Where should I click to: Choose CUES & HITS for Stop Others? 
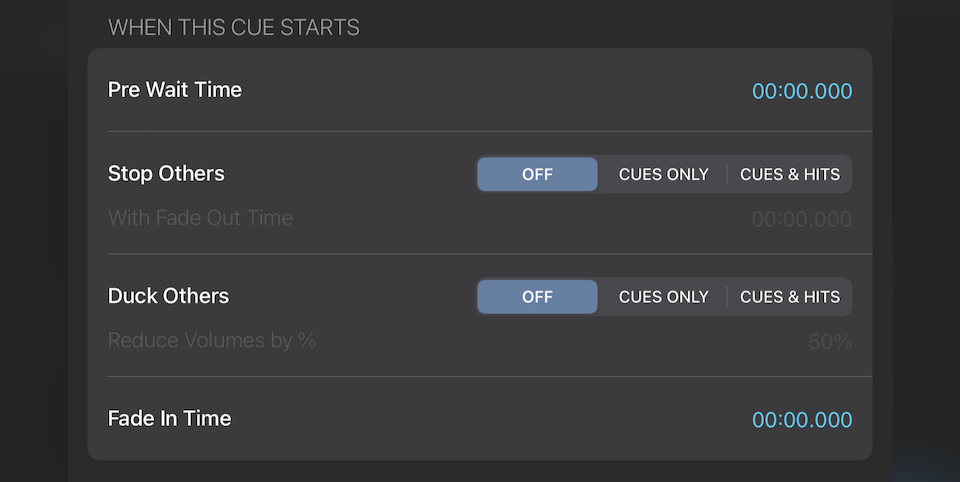click(790, 174)
